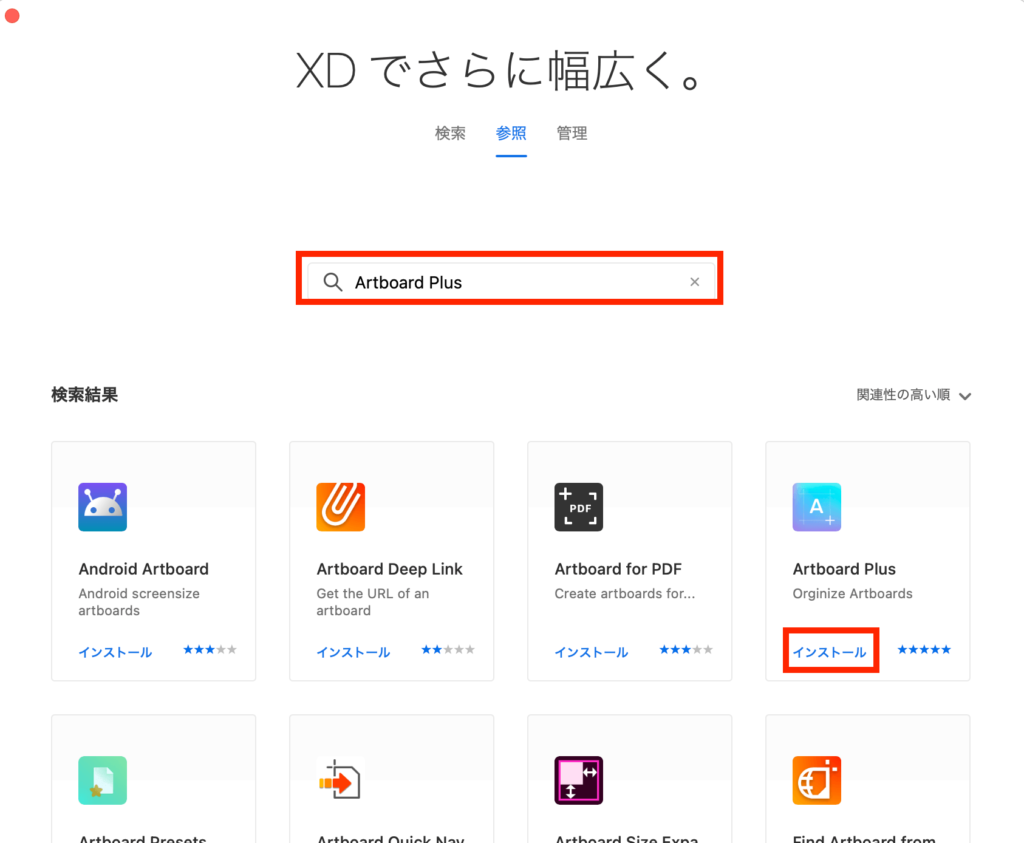This screenshot has width=1024, height=843.
Task: View star rating of Artboard for PDF
Action: 686,650
